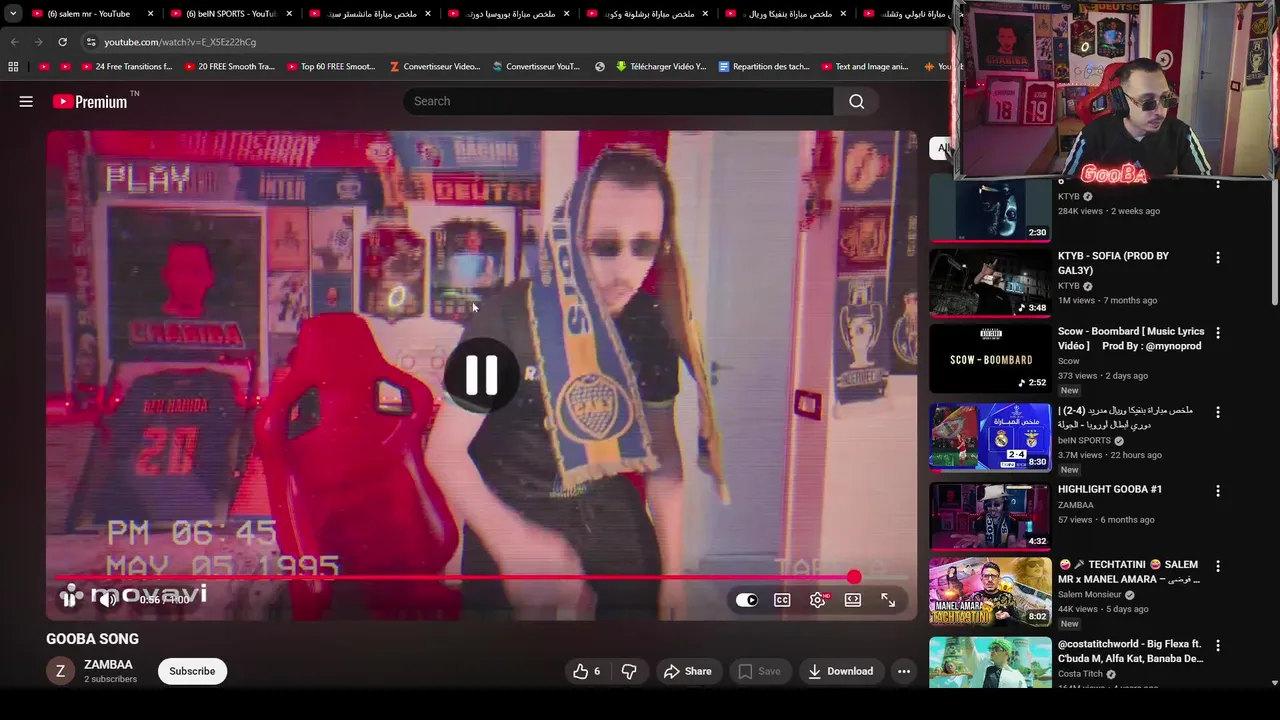Open options for KTYB - SOFIA video
The height and width of the screenshot is (720, 1280).
1217,257
